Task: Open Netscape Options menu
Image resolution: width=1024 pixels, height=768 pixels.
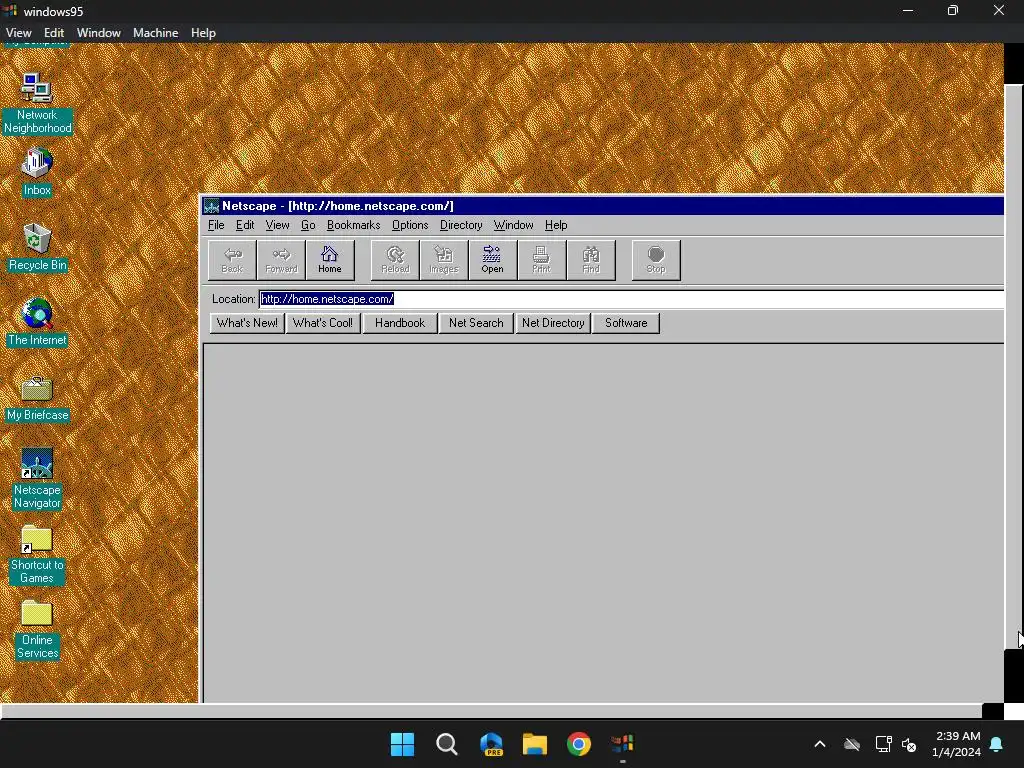Action: (x=410, y=225)
